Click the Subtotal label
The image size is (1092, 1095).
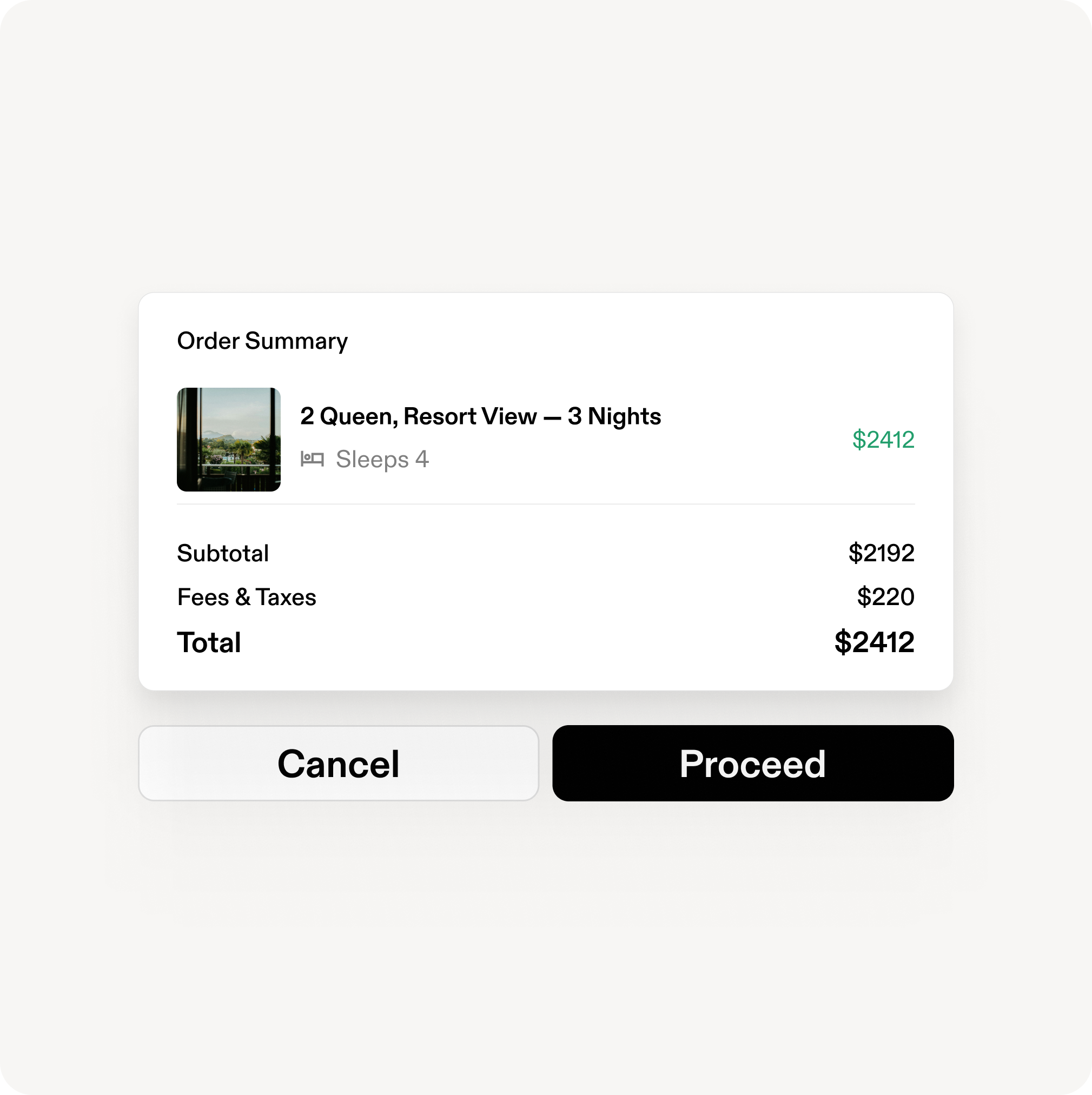(223, 553)
